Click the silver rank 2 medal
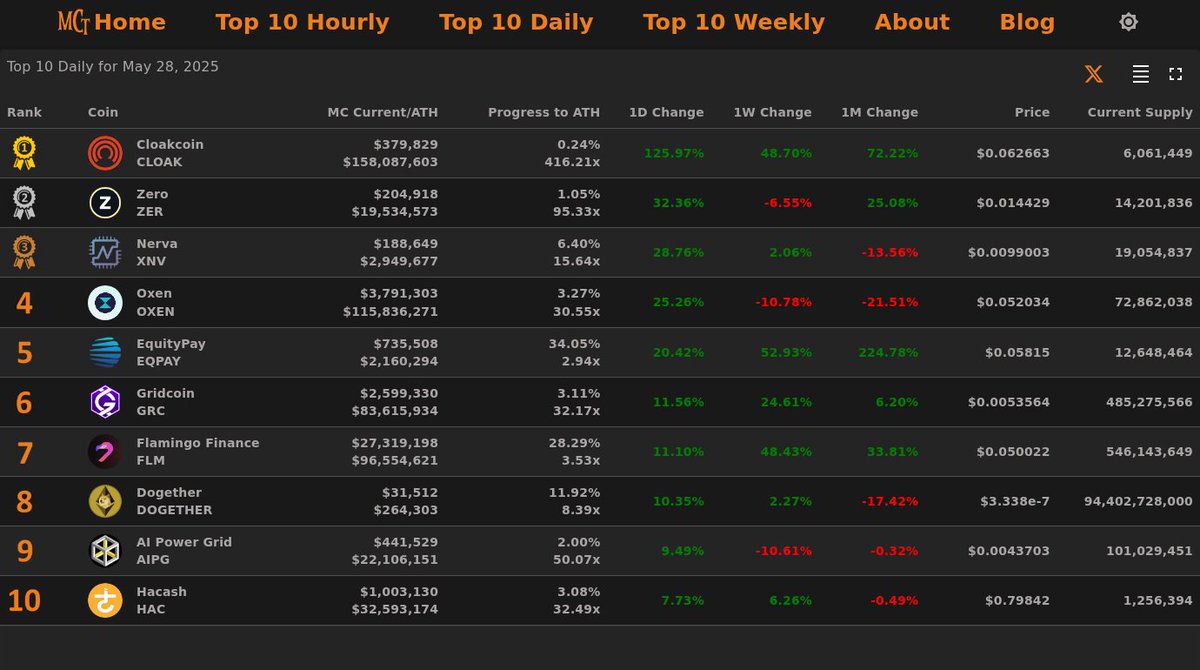1200x670 pixels. (x=24, y=203)
